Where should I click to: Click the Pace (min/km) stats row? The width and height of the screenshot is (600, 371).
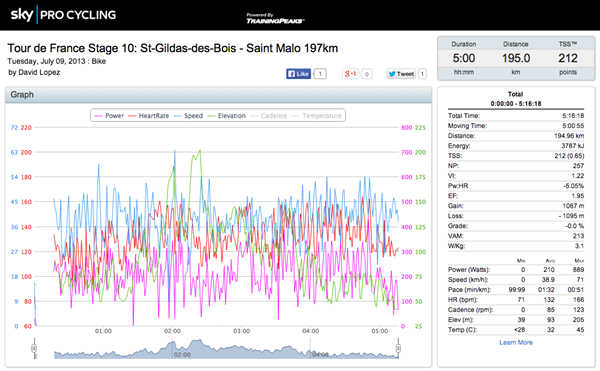tap(516, 290)
